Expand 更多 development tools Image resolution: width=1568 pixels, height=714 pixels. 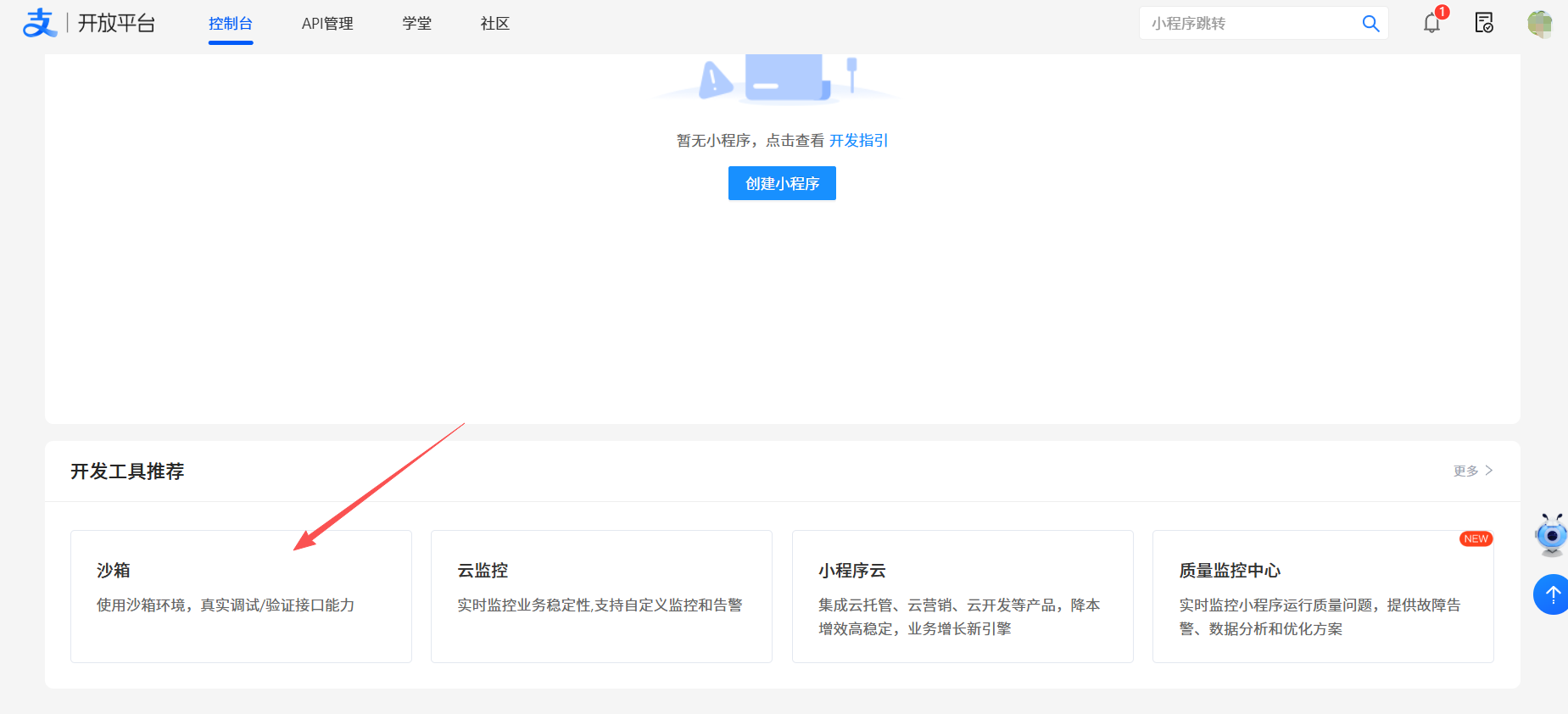coord(1472,471)
